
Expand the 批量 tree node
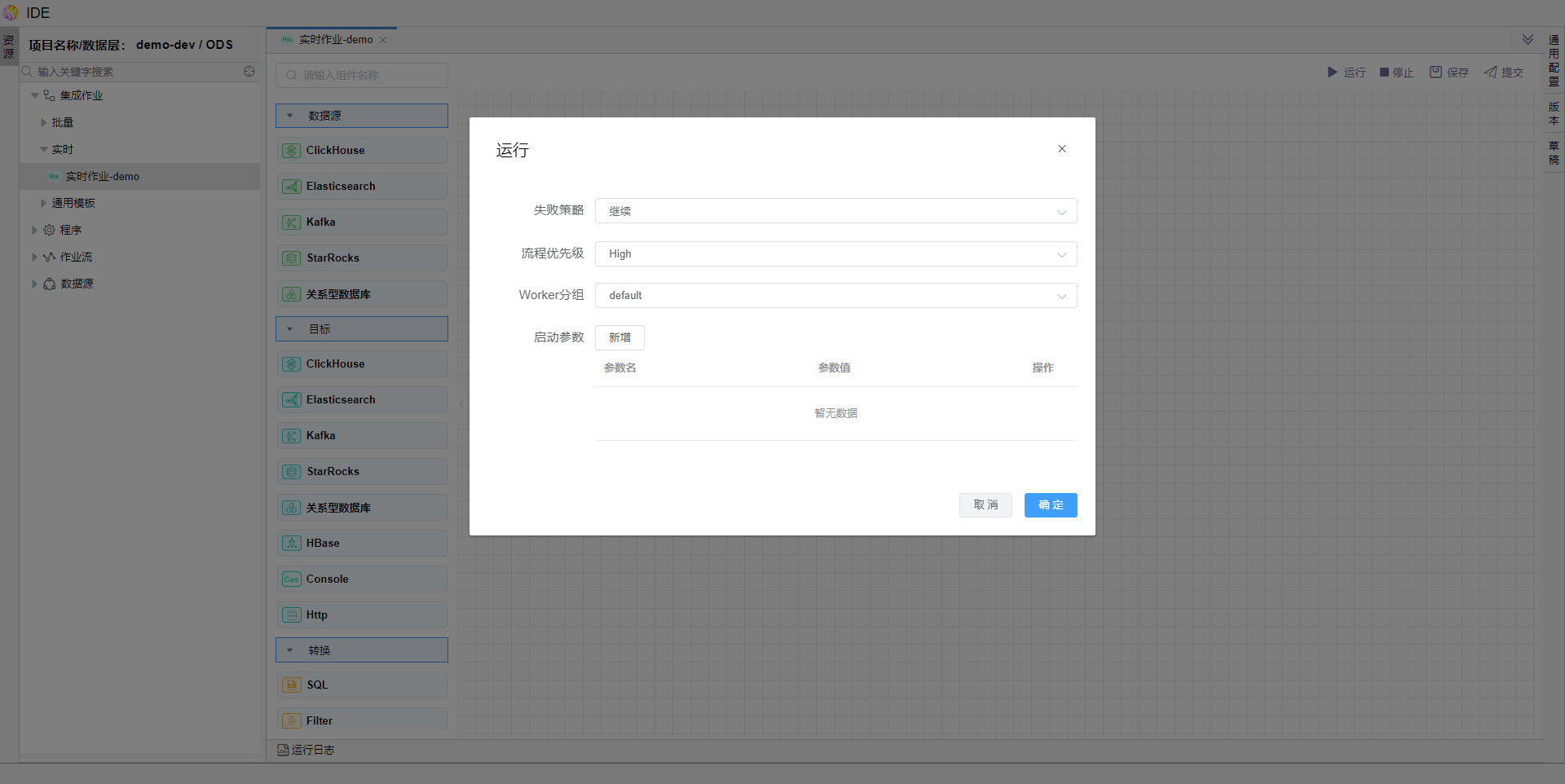tap(44, 122)
